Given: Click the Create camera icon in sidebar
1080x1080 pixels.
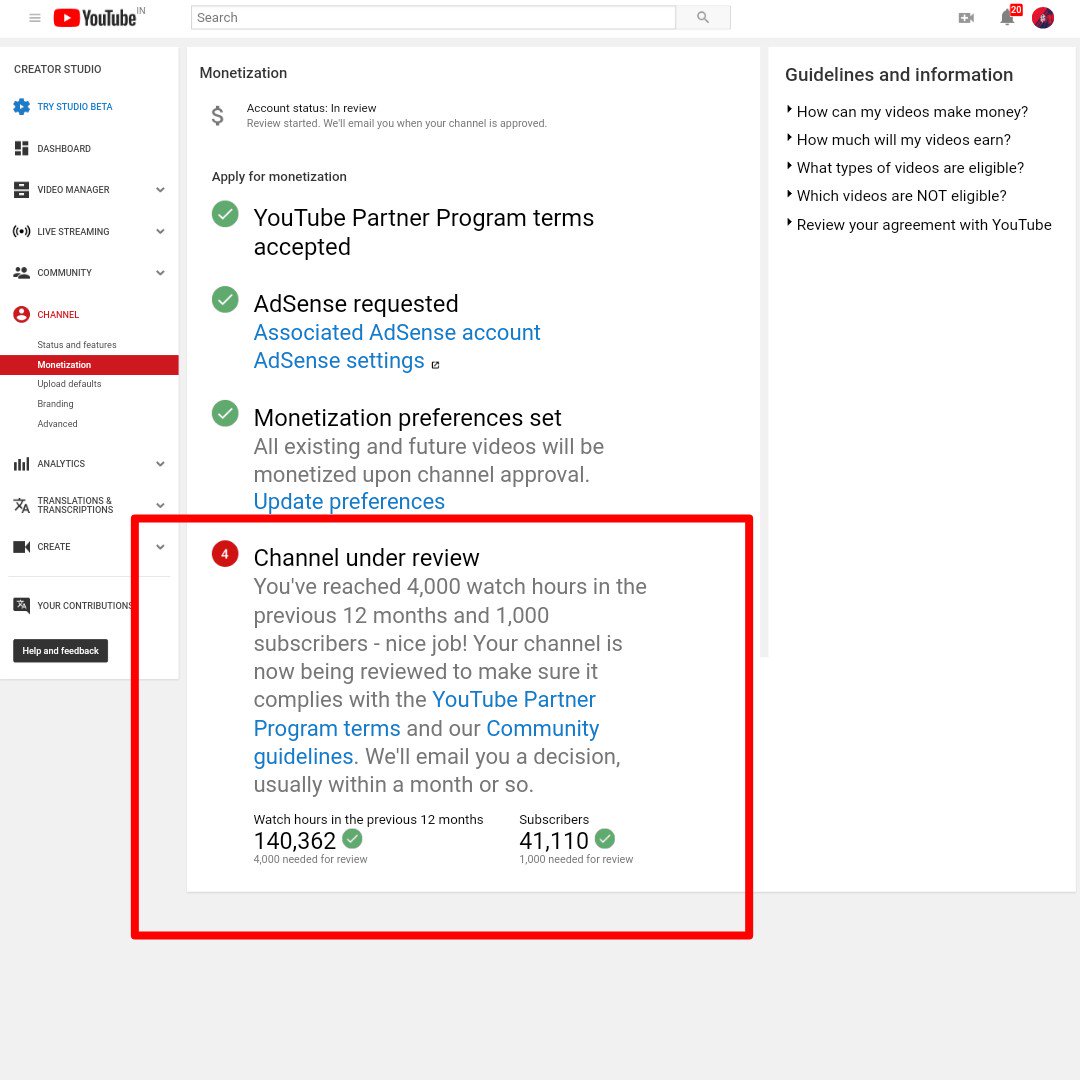Looking at the screenshot, I should pyautogui.click(x=21, y=547).
